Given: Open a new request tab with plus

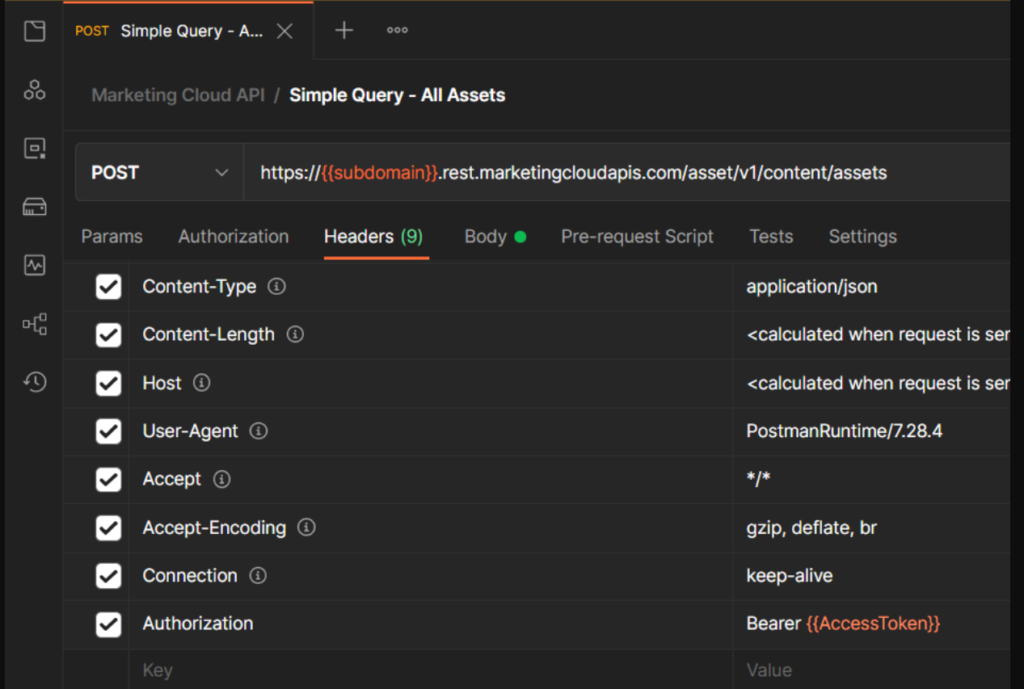Looking at the screenshot, I should pos(343,31).
